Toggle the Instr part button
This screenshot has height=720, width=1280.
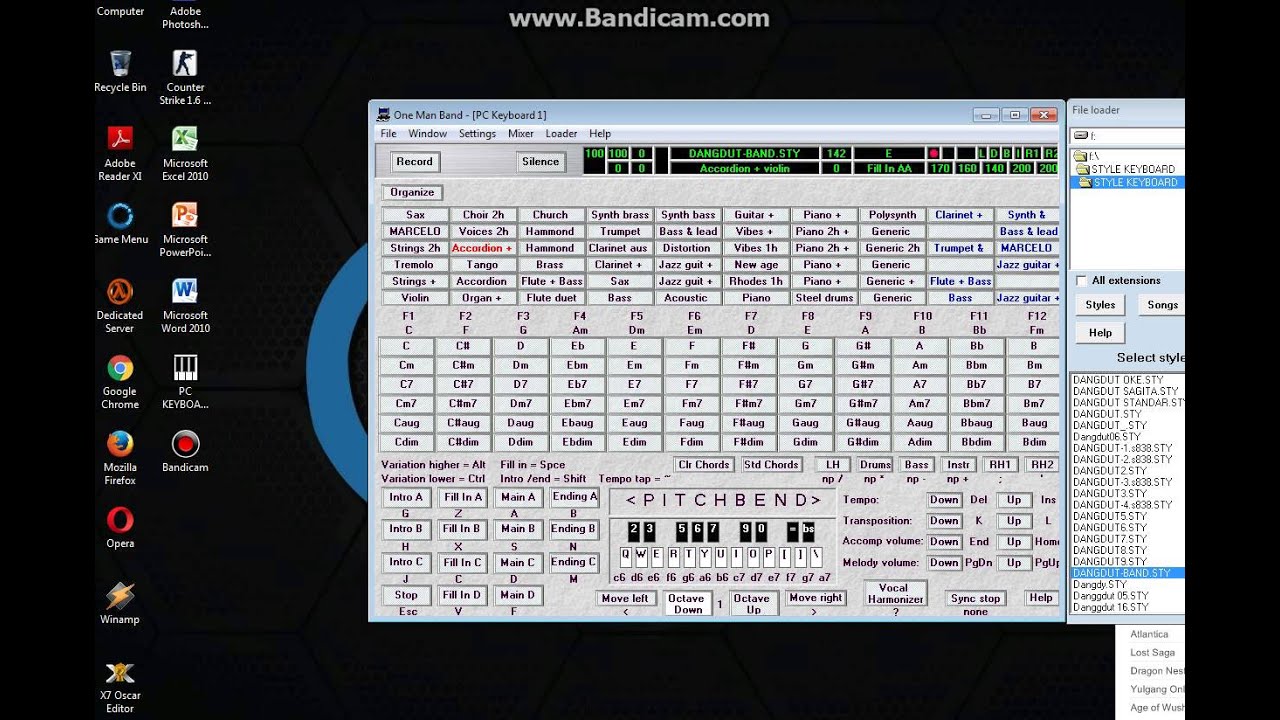point(958,465)
